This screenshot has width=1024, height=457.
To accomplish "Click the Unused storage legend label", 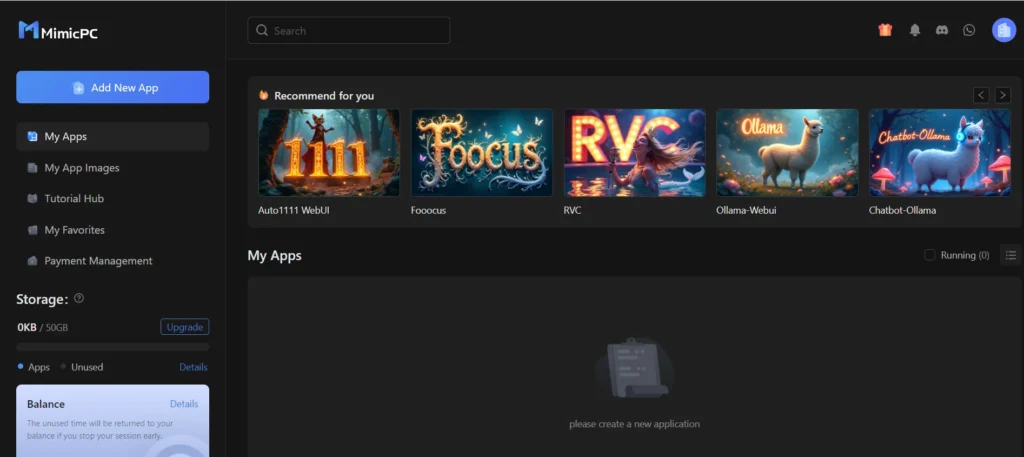I will 87,367.
